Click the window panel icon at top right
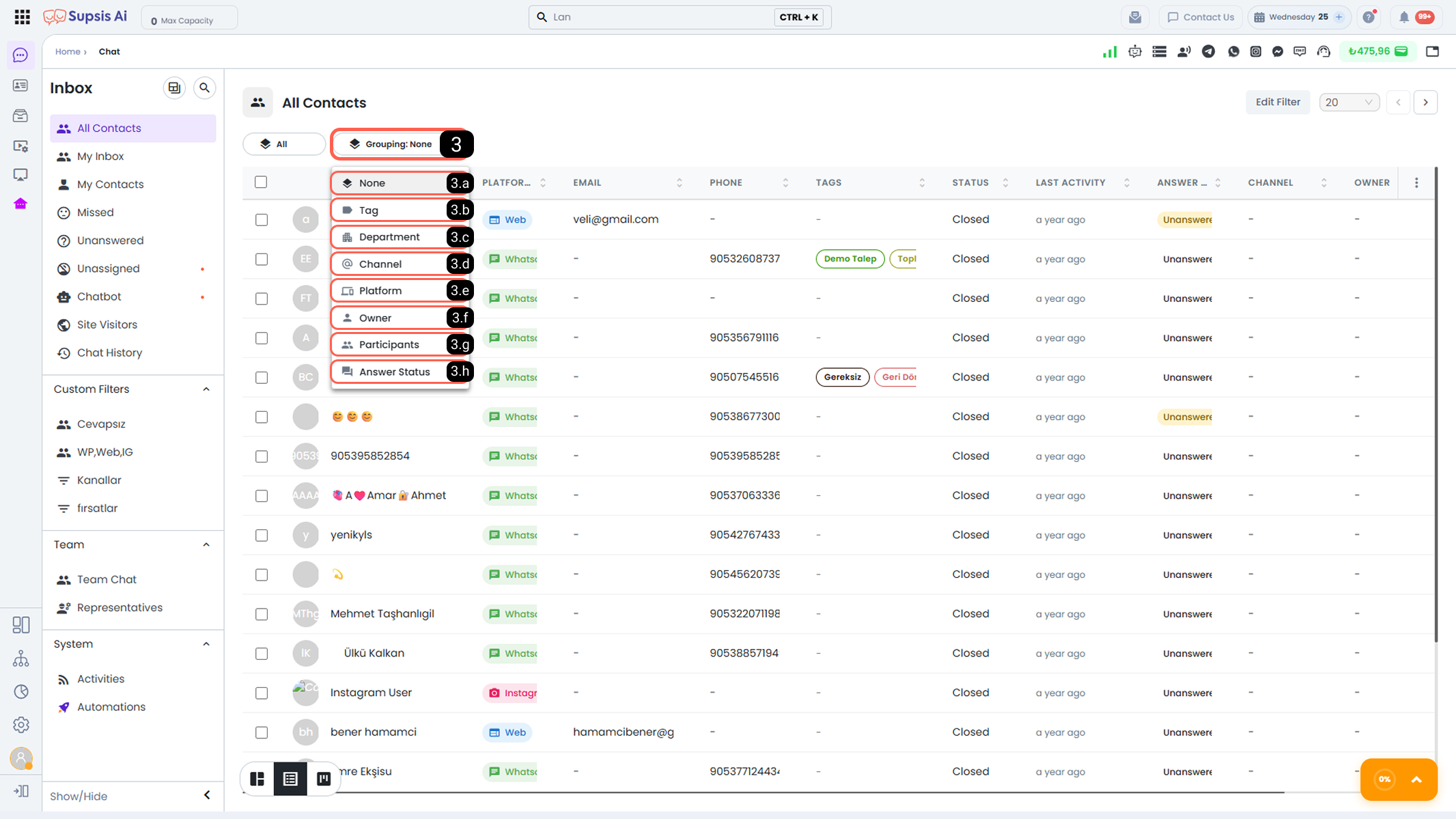Image resolution: width=1456 pixels, height=819 pixels. (x=1433, y=51)
